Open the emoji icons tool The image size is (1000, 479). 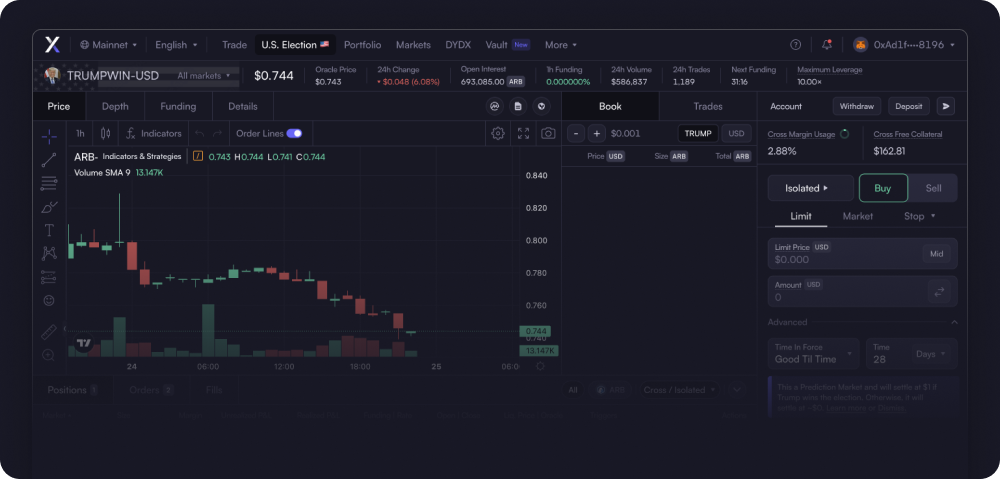[x=49, y=300]
